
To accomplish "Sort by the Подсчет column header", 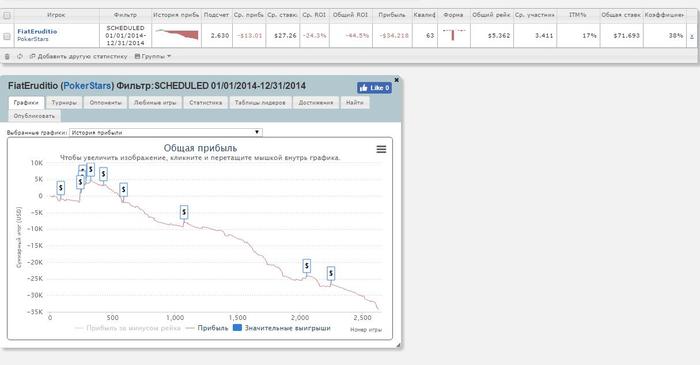I will pyautogui.click(x=216, y=15).
